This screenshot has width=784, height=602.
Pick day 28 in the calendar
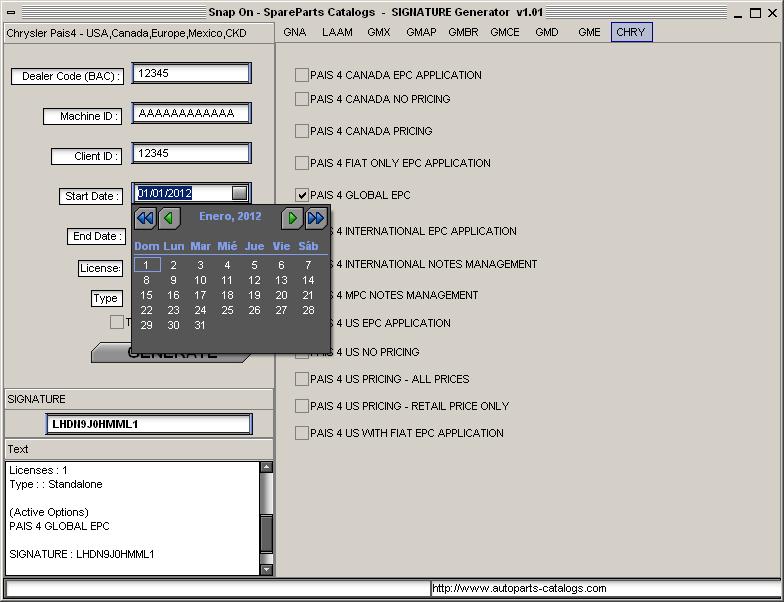(308, 310)
